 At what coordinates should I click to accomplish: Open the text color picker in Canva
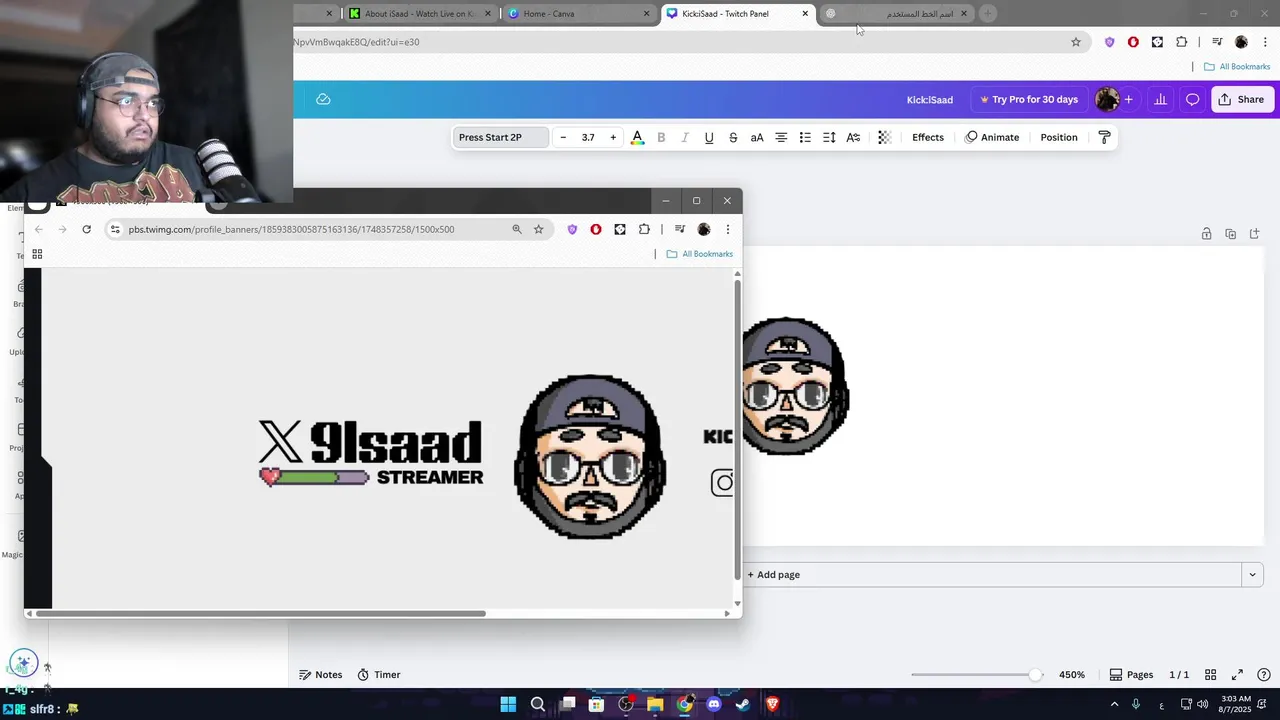pos(637,137)
